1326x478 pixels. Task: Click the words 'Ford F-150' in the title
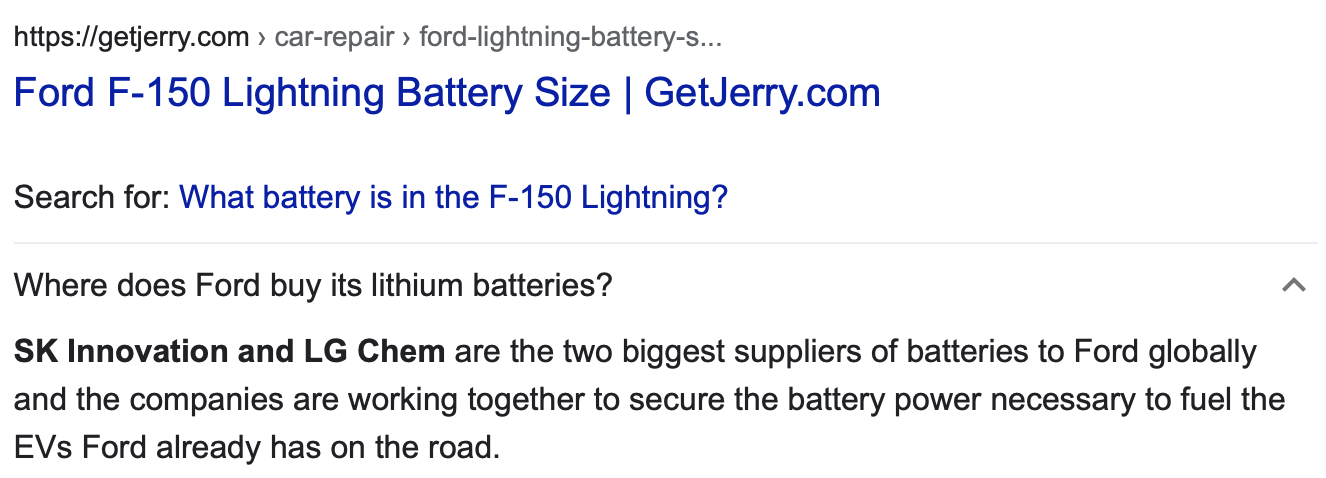tap(113, 93)
